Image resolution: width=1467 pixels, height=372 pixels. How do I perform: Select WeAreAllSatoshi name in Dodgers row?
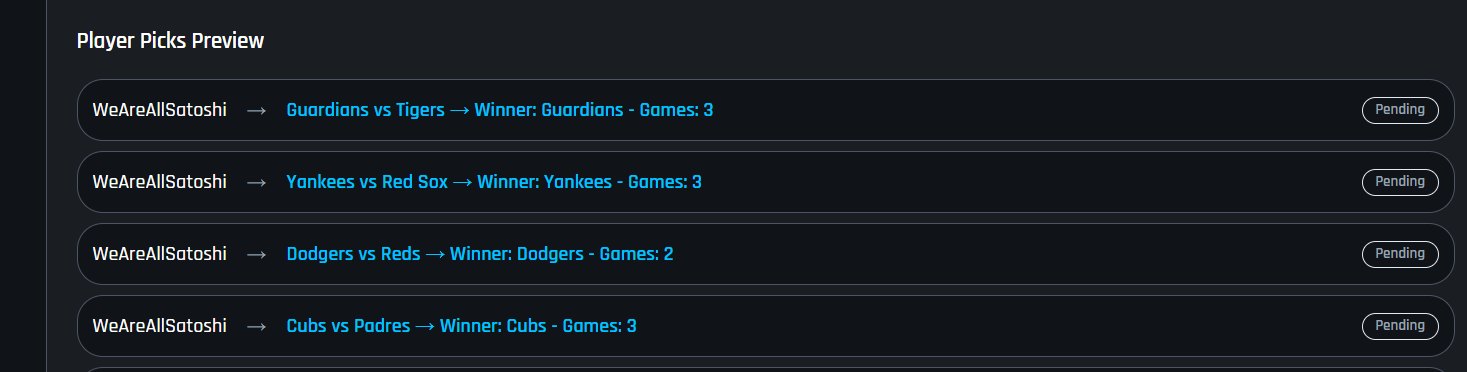pyautogui.click(x=160, y=254)
